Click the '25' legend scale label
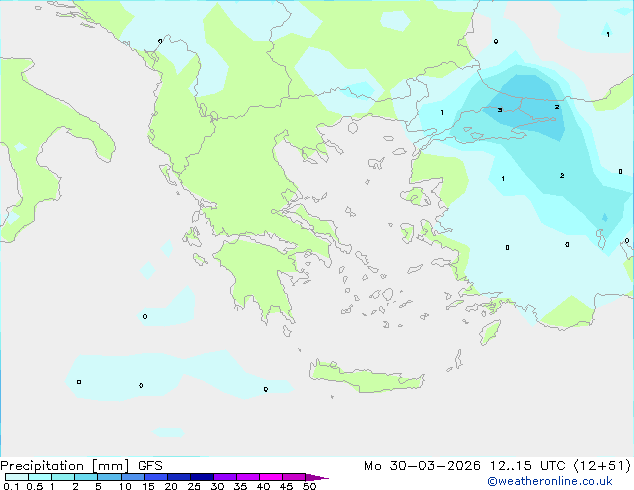The width and height of the screenshot is (634, 490). [x=194, y=486]
